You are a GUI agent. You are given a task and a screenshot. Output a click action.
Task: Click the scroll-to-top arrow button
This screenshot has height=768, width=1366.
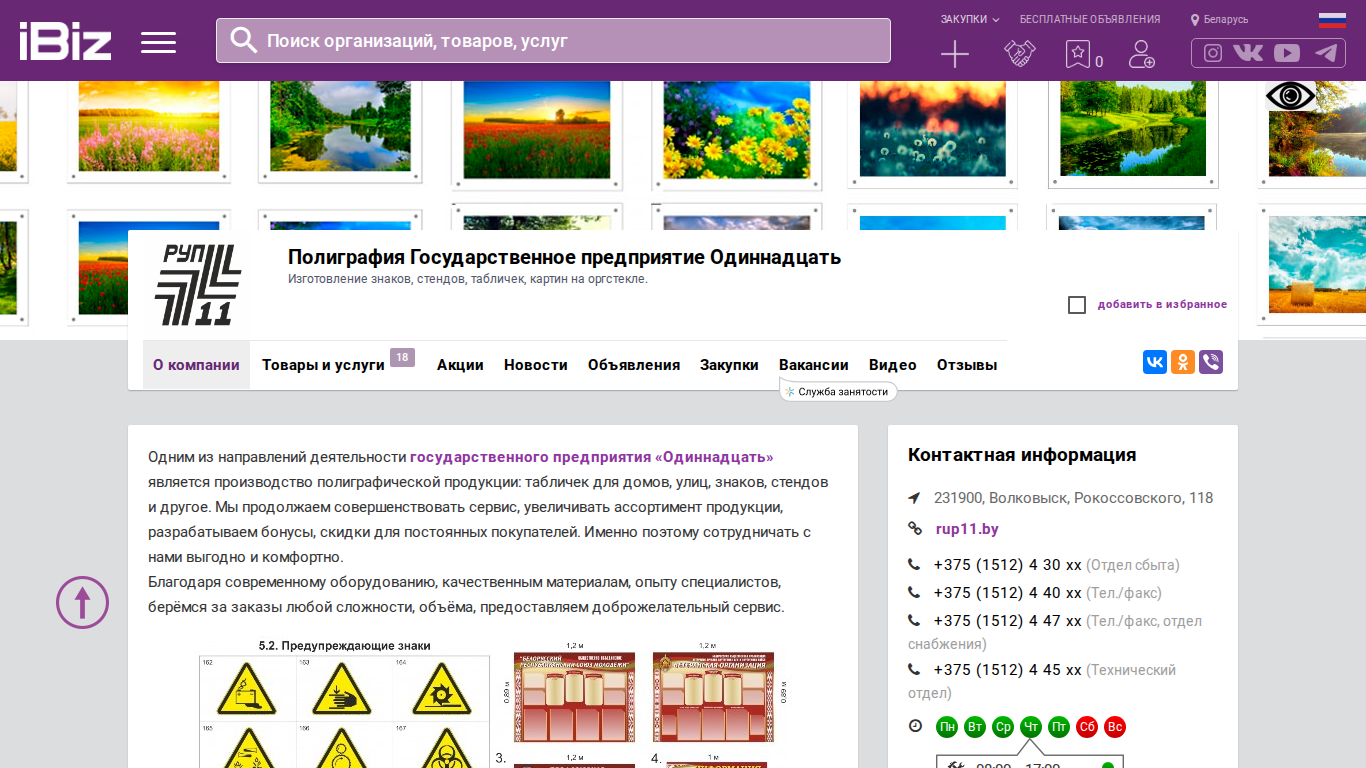pyautogui.click(x=82, y=602)
